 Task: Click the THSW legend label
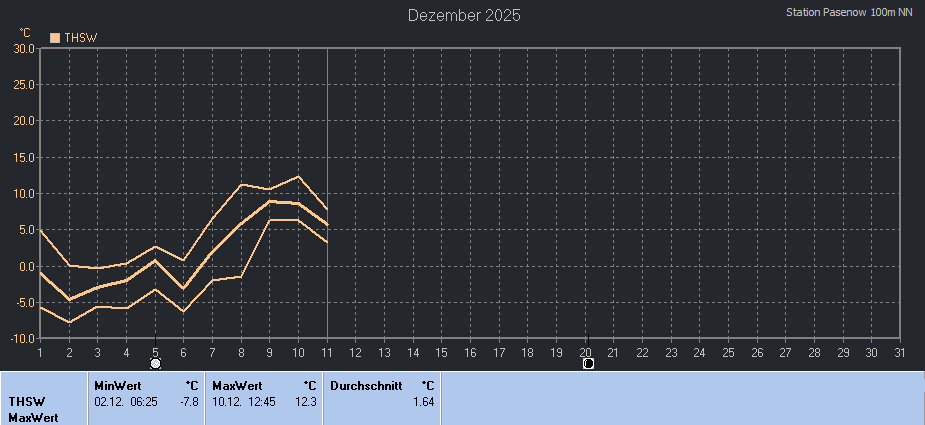point(81,38)
